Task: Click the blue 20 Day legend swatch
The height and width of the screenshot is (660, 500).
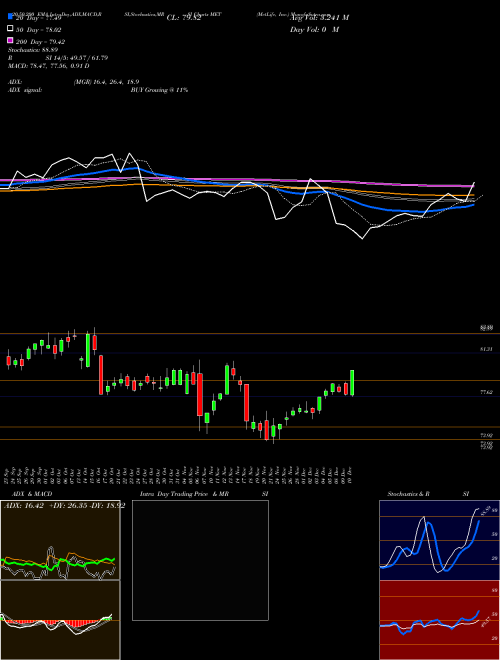Action: [10, 16]
